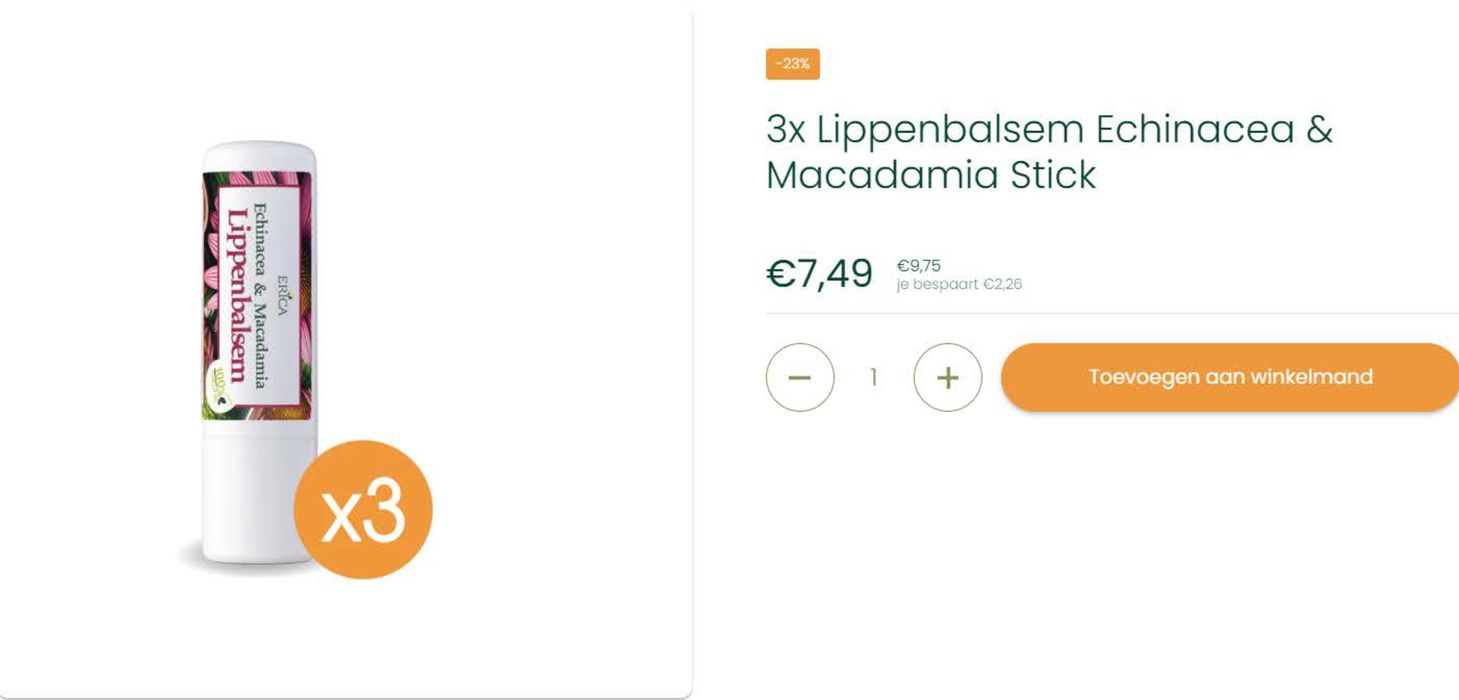Open the lip balm stick product image
This screenshot has height=700, width=1459.
pos(259,350)
